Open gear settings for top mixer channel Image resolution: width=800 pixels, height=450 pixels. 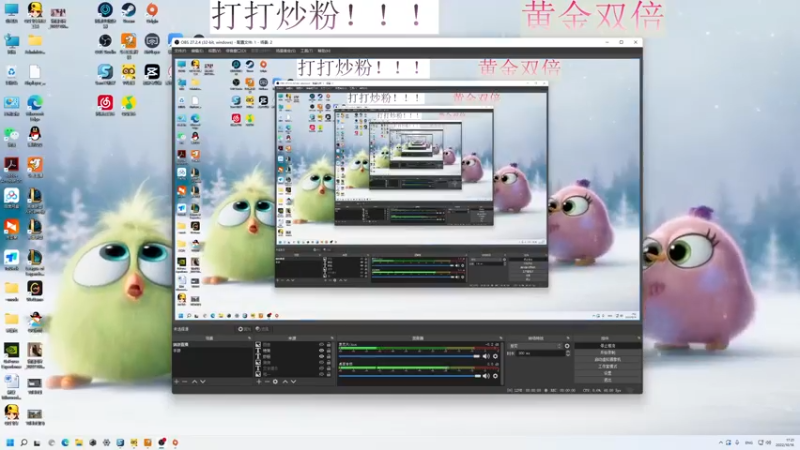(495, 356)
